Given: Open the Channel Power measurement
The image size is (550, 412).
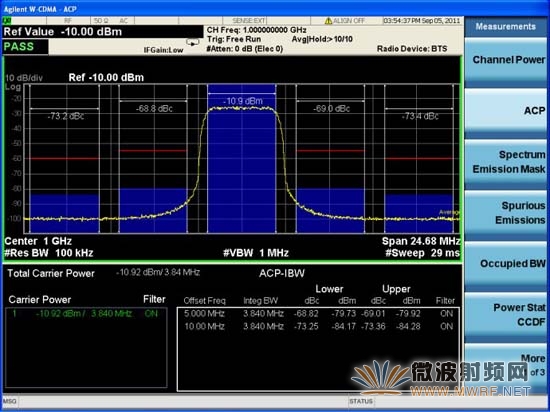Looking at the screenshot, I should tap(505, 60).
